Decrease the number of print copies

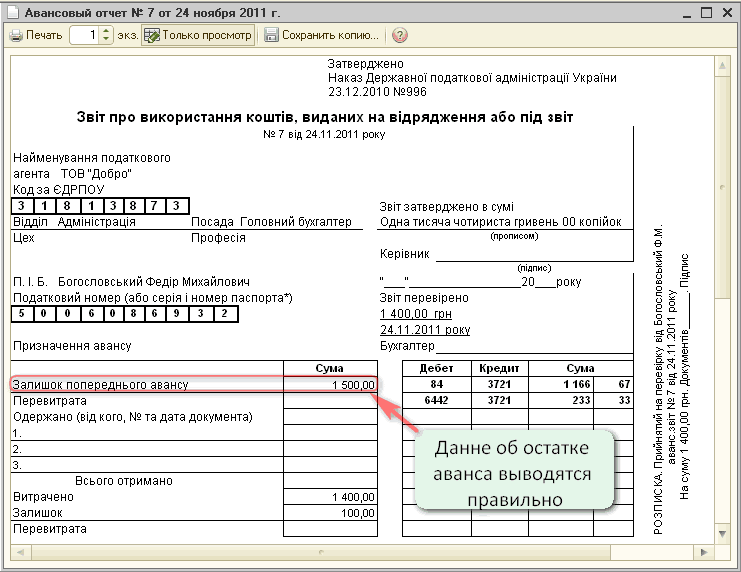coord(107,40)
